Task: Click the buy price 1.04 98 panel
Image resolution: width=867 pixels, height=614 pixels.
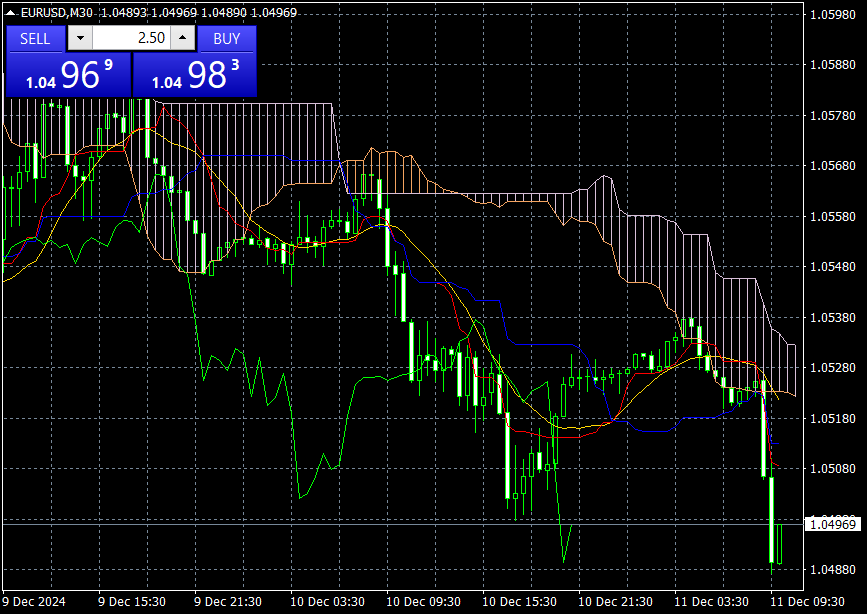Action: (195, 75)
